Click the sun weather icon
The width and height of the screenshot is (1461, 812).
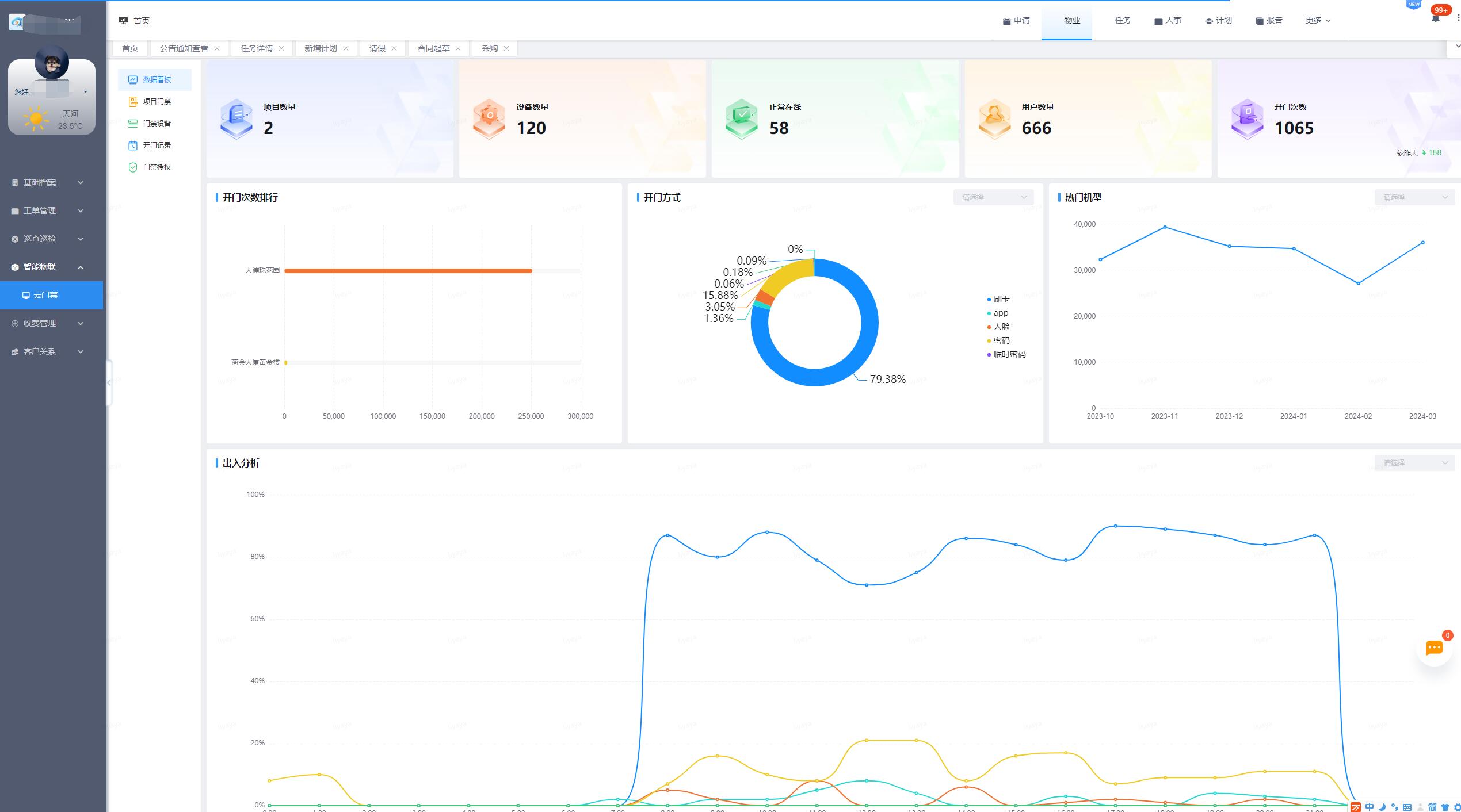(36, 119)
